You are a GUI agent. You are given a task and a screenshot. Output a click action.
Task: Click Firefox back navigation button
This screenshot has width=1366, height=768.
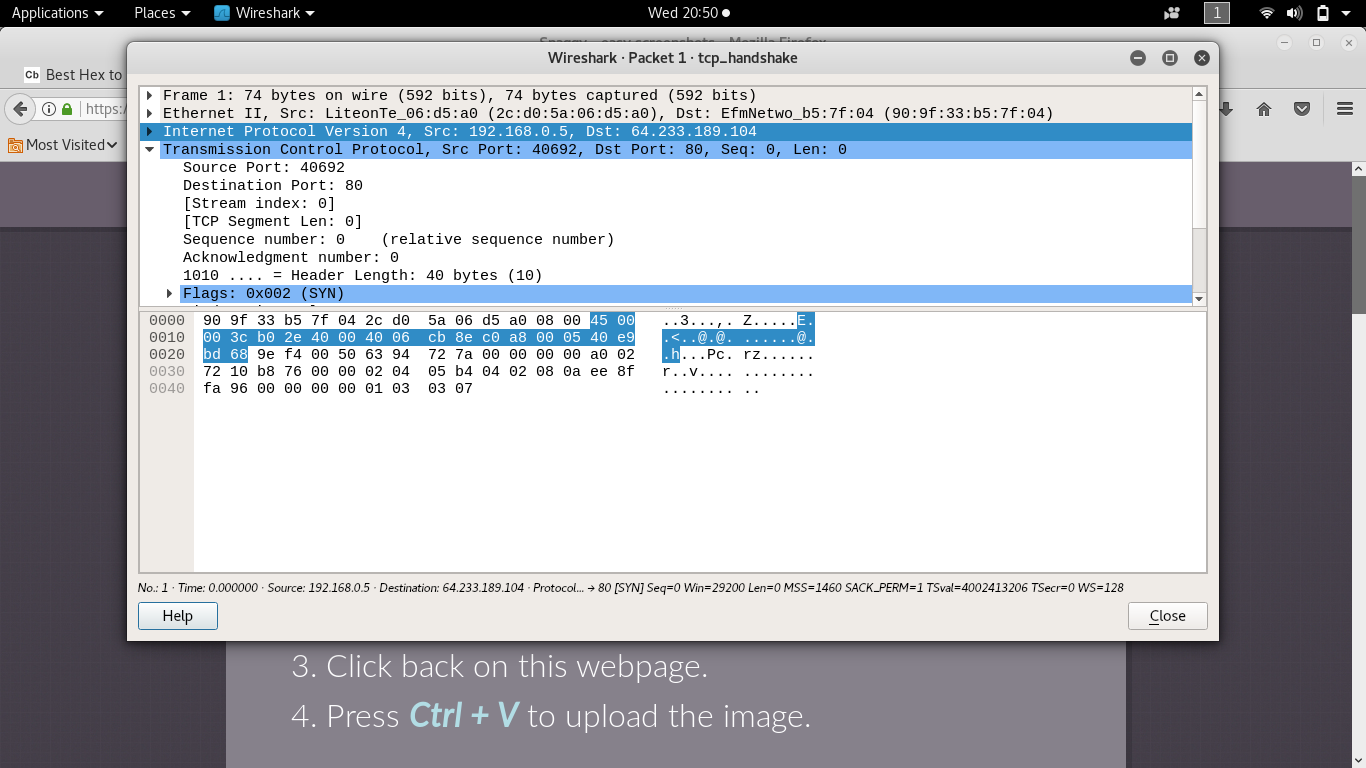[x=19, y=109]
